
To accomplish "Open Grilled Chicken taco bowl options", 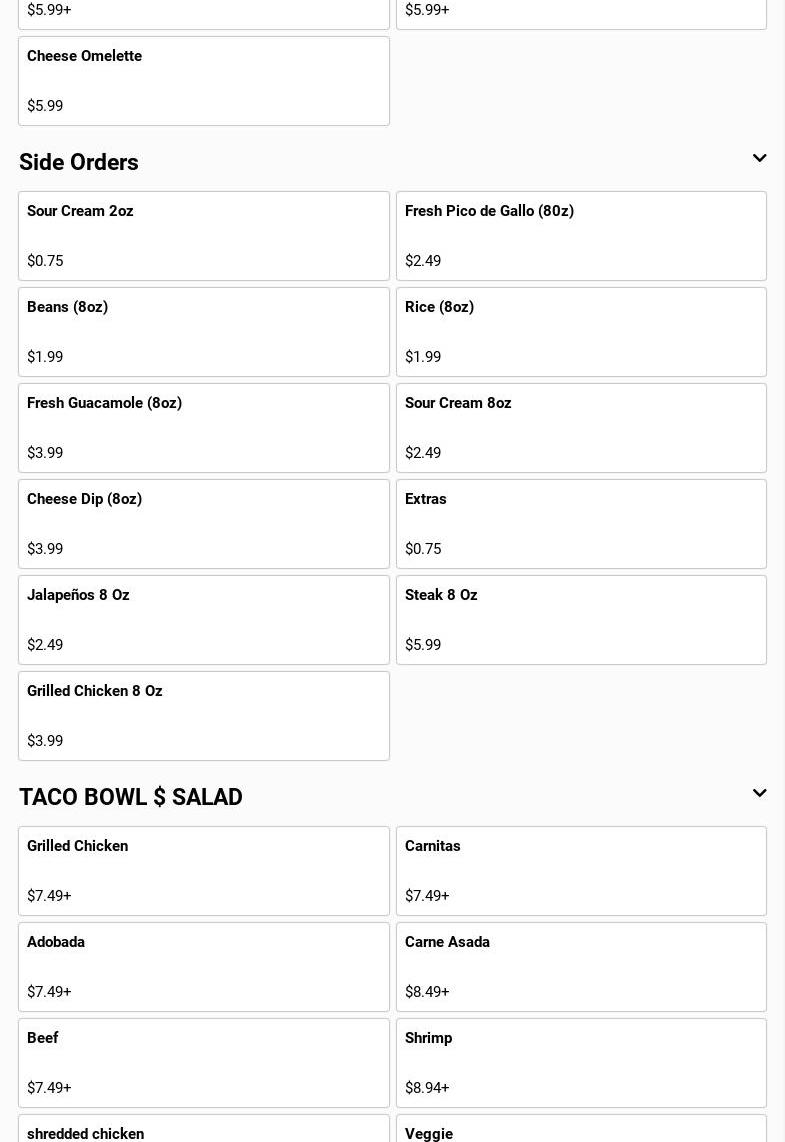I will coord(203,871).
